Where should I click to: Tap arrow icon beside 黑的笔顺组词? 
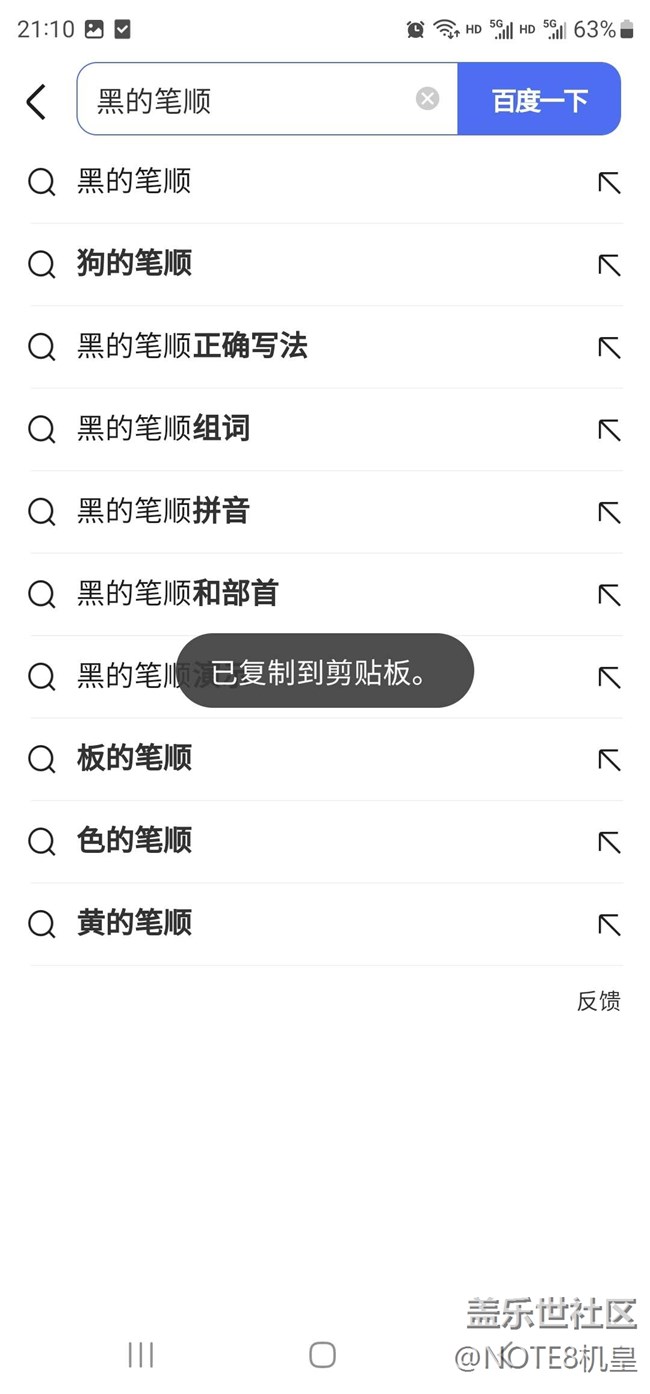609,430
